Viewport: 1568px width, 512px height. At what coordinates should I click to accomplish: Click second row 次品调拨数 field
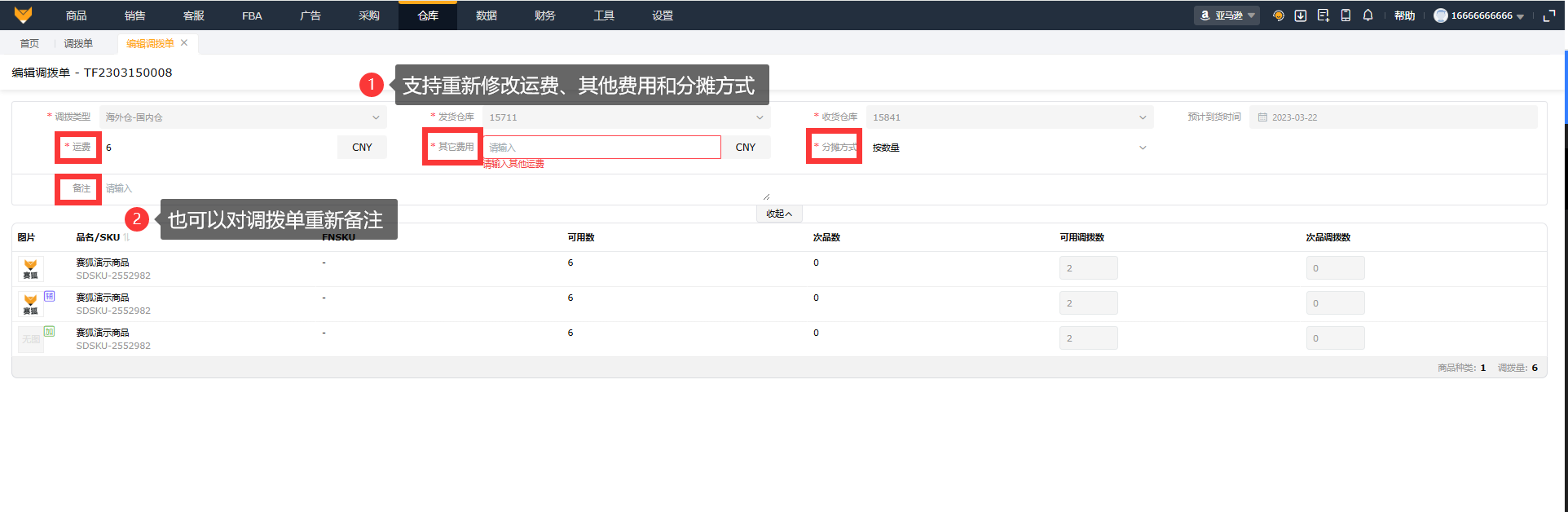(1335, 303)
